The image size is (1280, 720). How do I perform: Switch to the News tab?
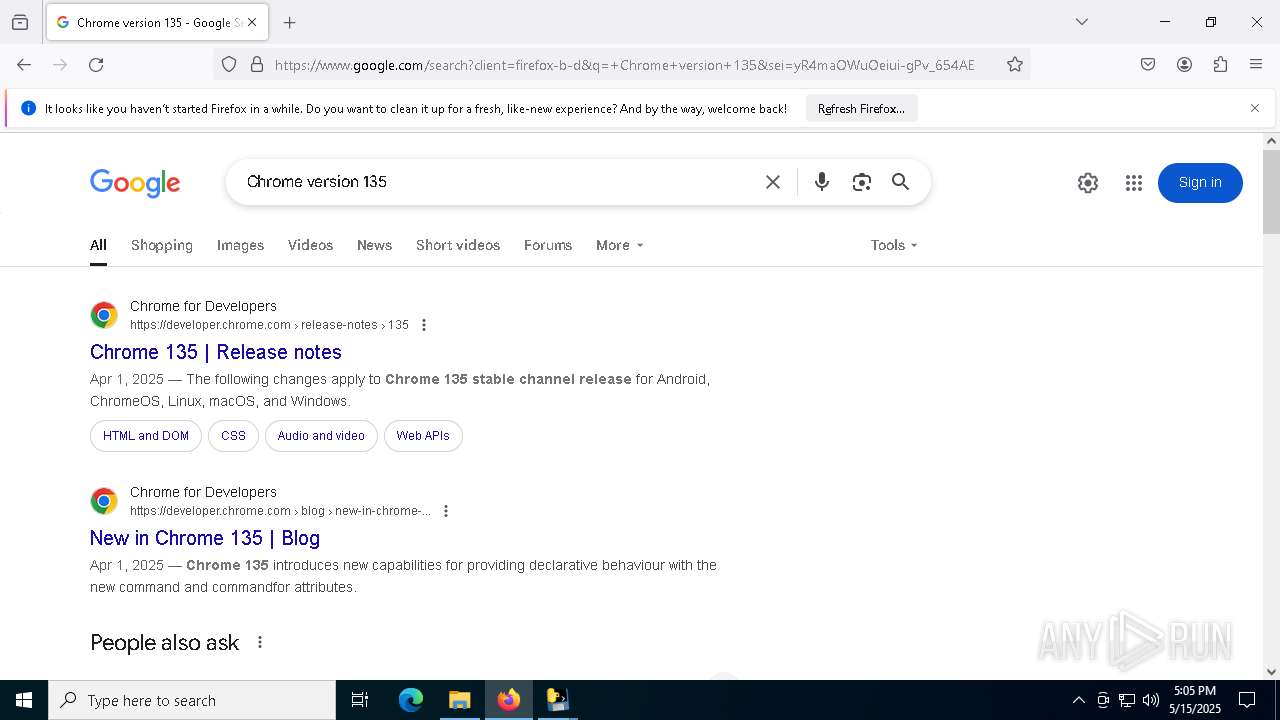pyautogui.click(x=374, y=245)
